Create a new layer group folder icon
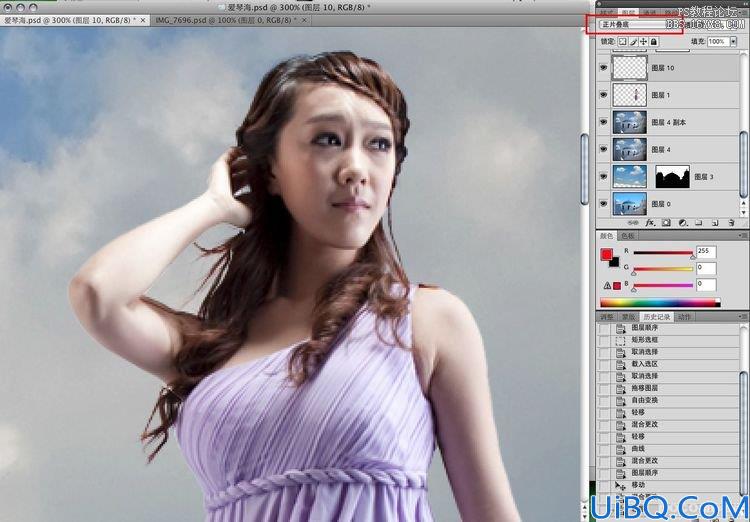Image resolution: width=750 pixels, height=522 pixels. (x=698, y=223)
